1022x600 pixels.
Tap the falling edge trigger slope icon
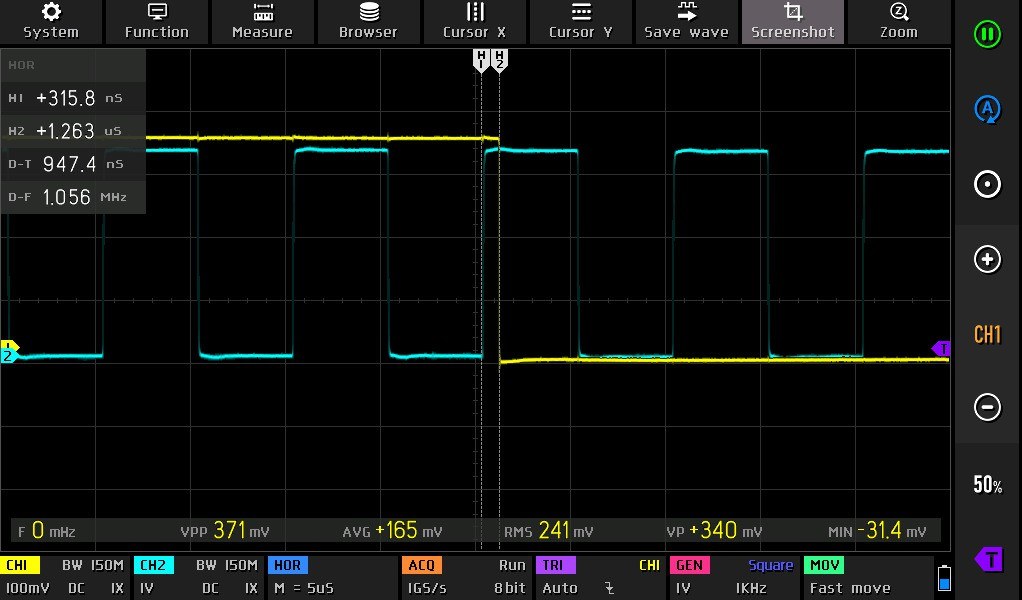pyautogui.click(x=609, y=588)
